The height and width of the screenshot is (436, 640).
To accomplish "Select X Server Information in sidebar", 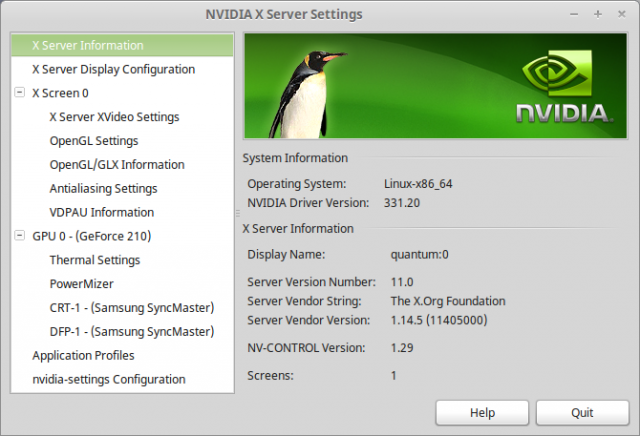I will click(x=87, y=45).
